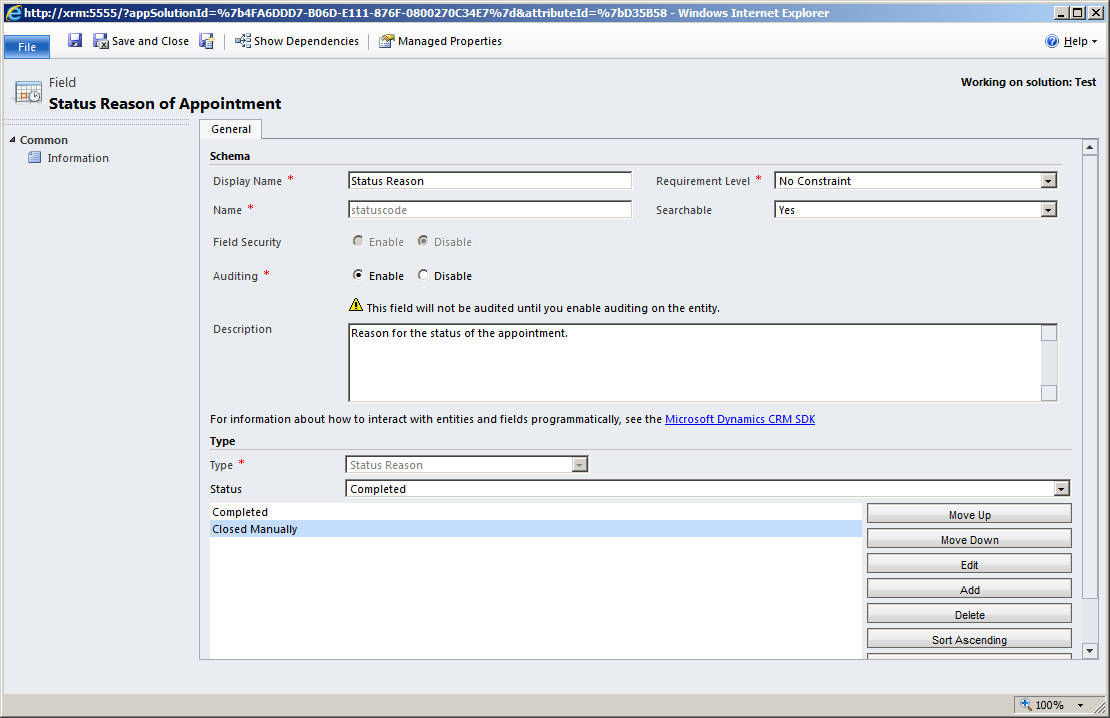Screen dimensions: 1110x718
Task: Open the Requirement Level dropdown
Action: coord(1048,180)
